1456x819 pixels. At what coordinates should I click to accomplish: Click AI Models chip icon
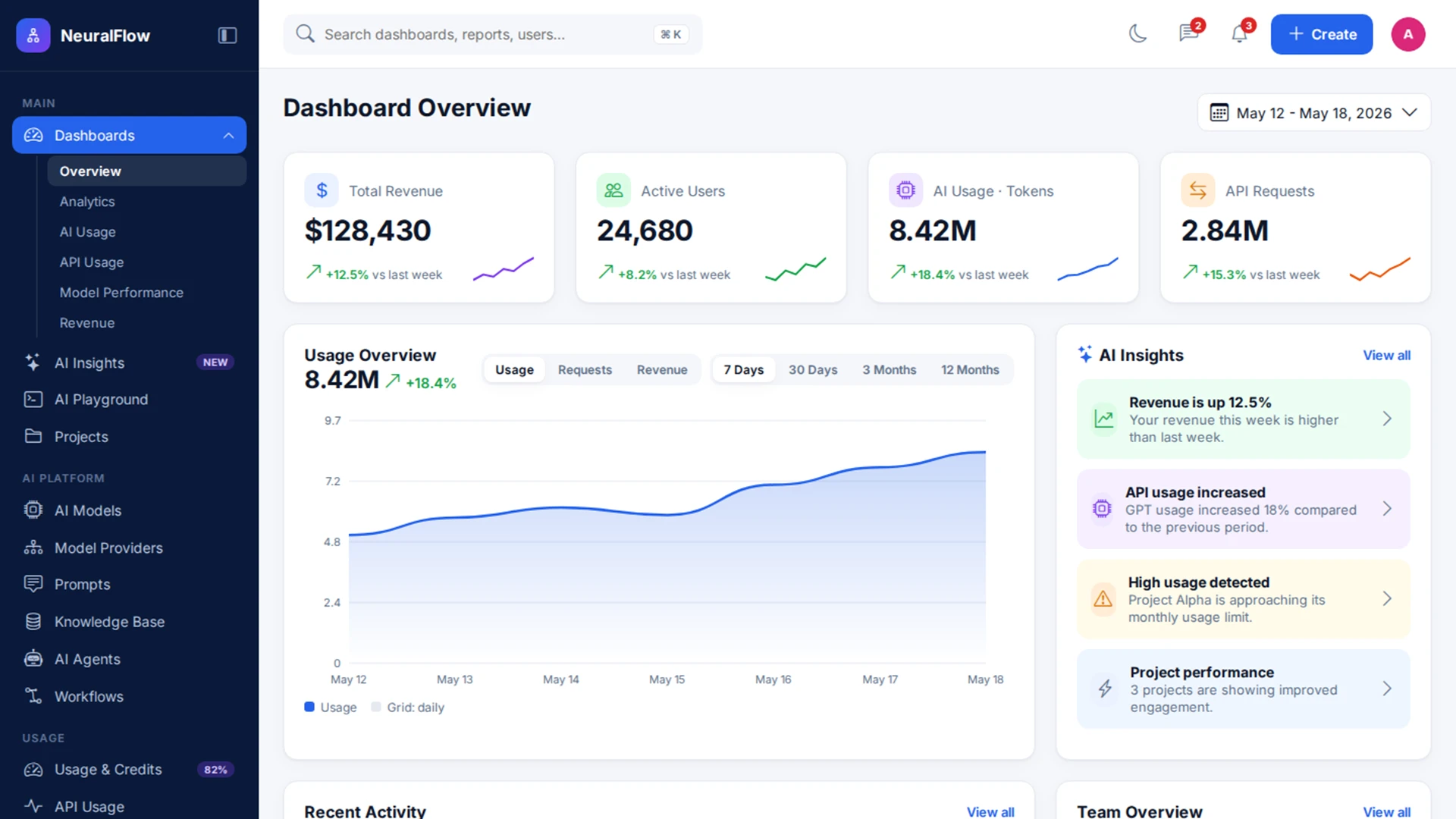[x=33, y=510]
